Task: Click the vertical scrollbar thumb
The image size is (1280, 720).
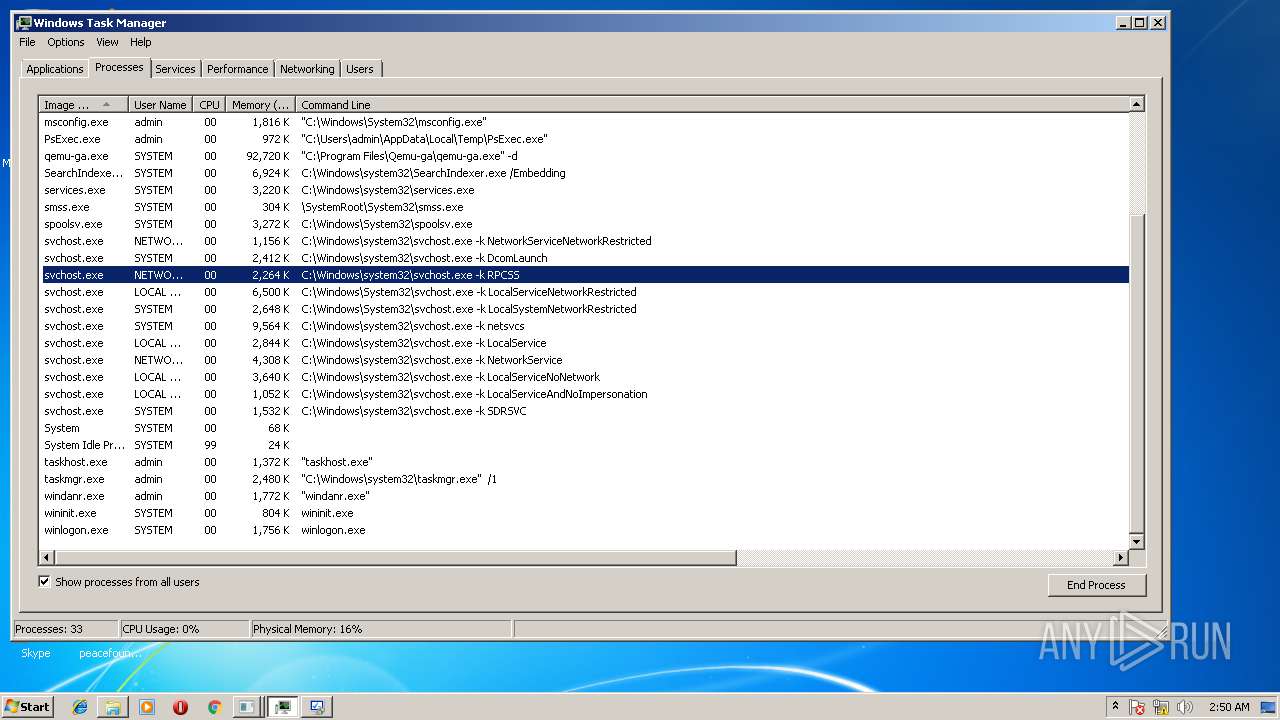Action: (1136, 372)
